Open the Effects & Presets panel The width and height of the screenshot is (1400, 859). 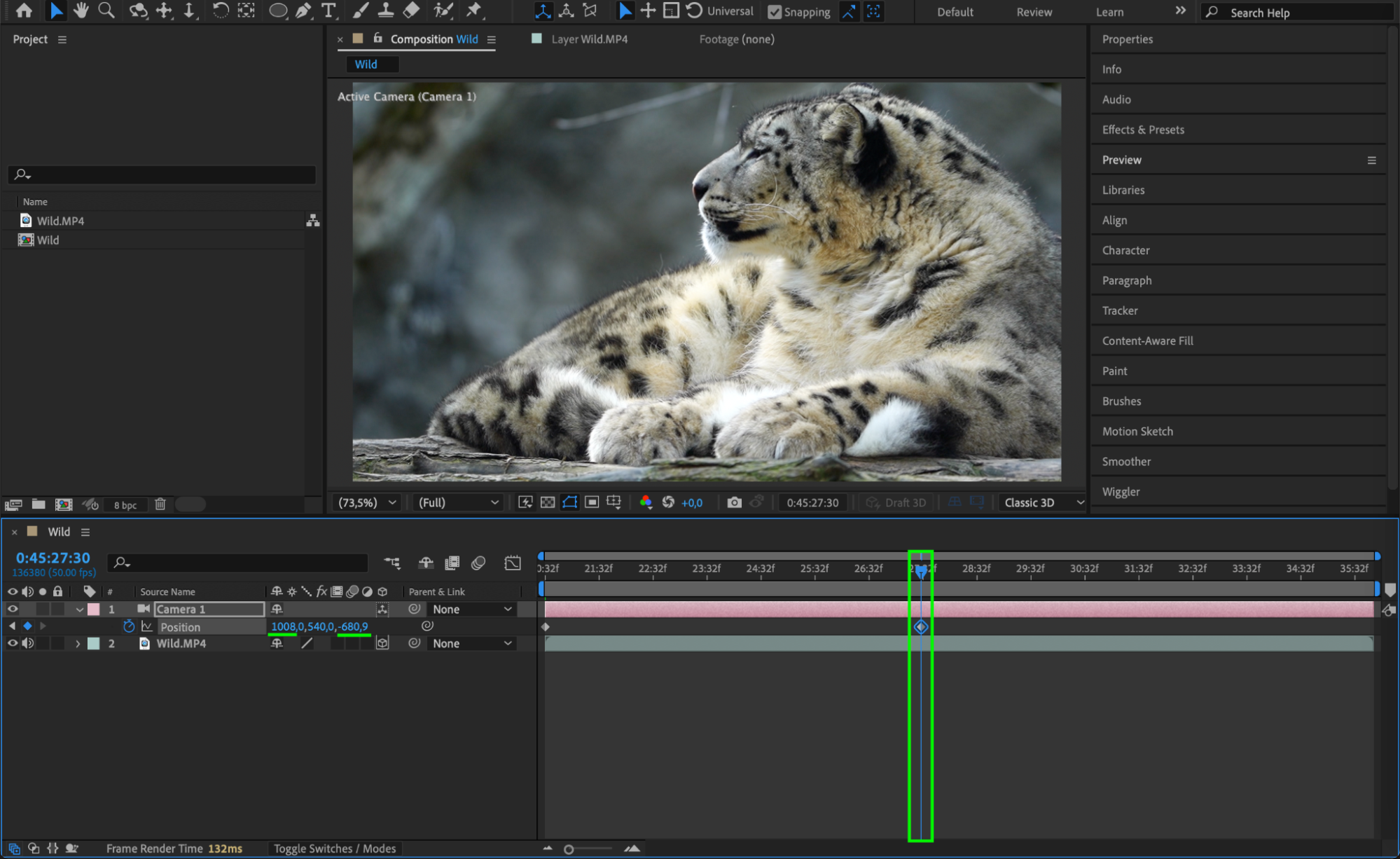tap(1143, 130)
